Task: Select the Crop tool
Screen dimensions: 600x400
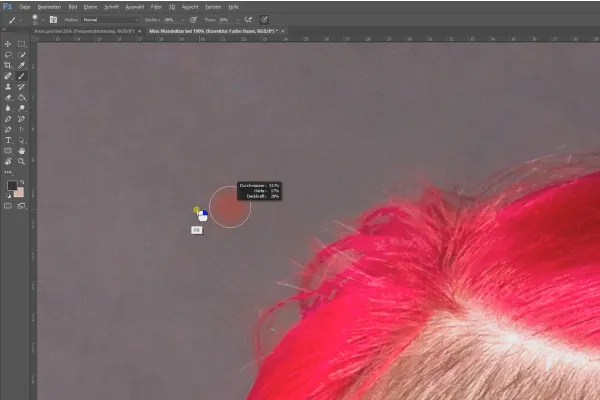Action: (x=8, y=65)
